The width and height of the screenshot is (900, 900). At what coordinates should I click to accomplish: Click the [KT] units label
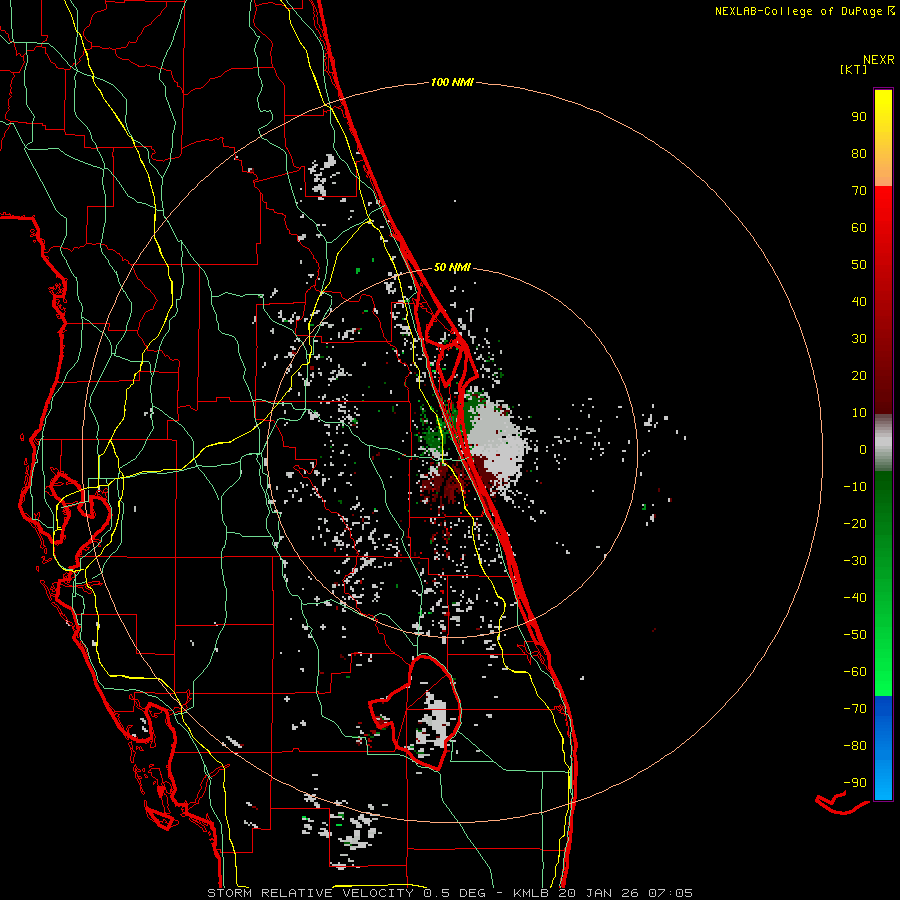(853, 69)
